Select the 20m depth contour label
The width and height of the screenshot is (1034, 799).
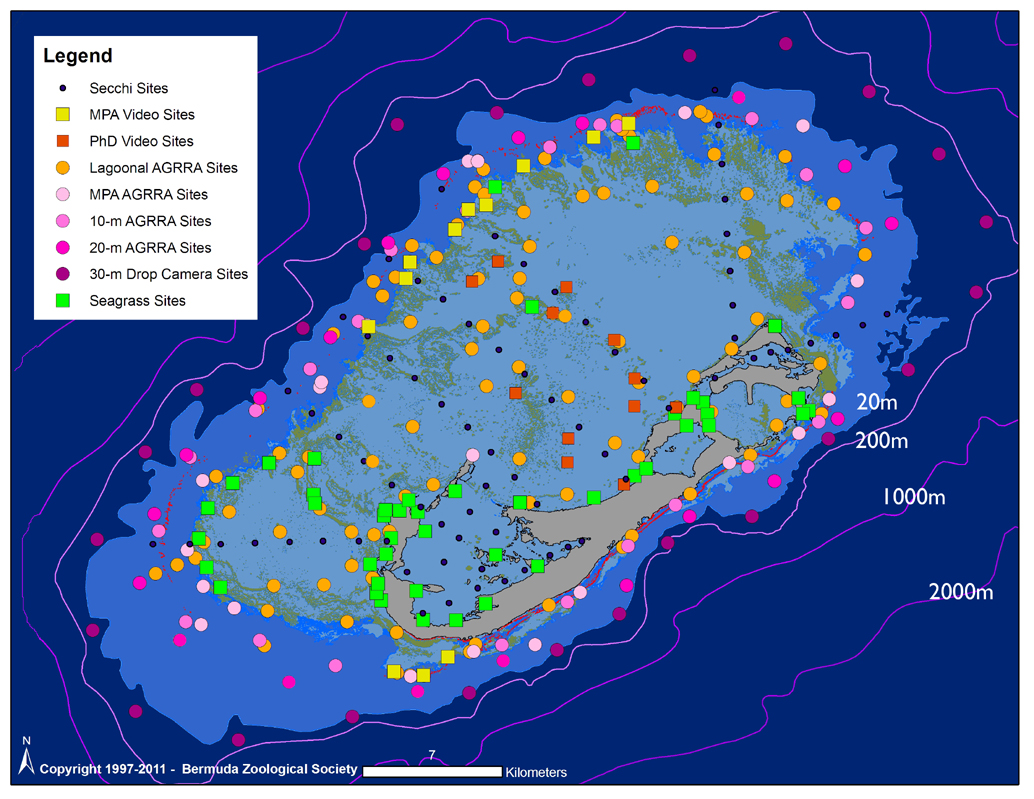click(x=878, y=402)
